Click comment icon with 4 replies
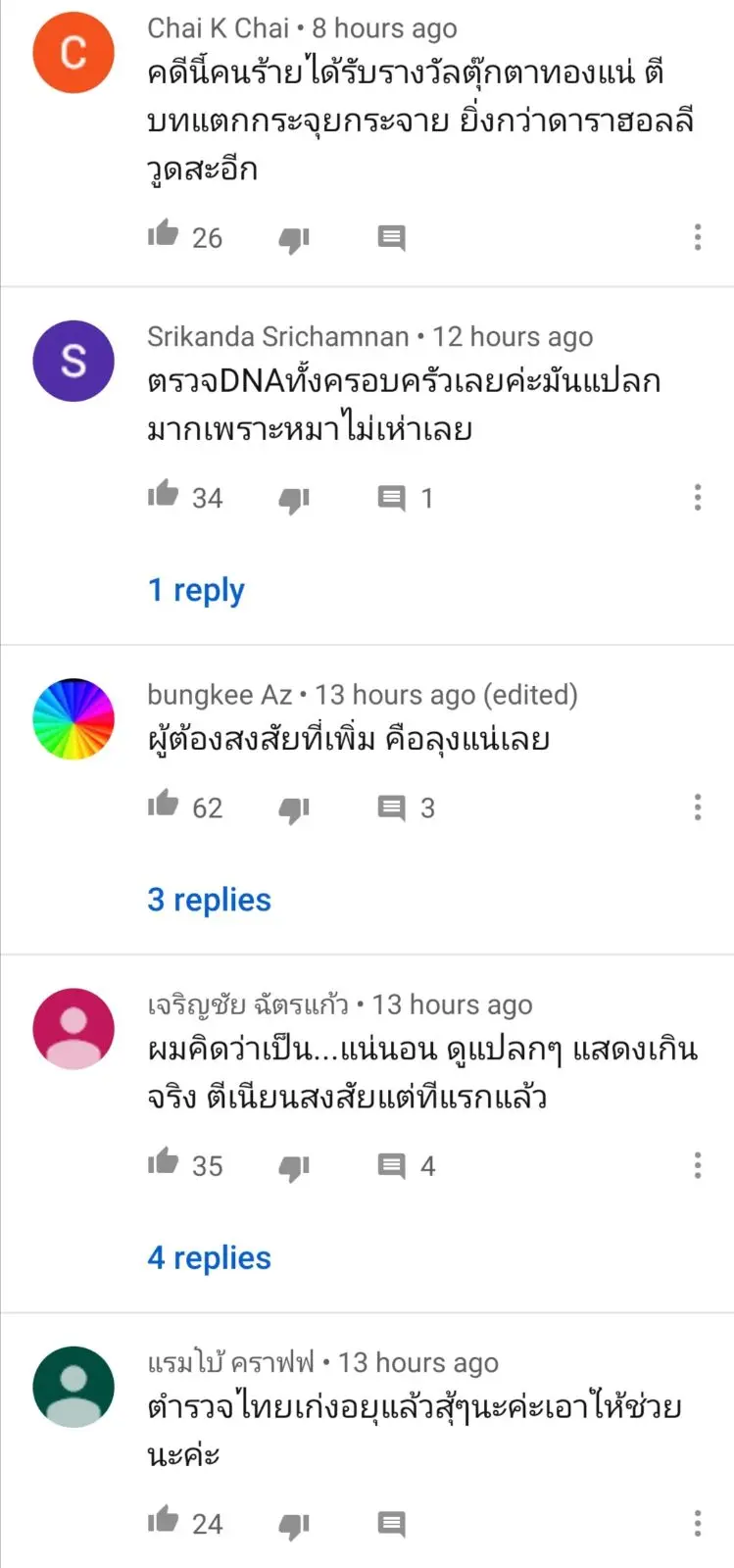Viewport: 734px width, 1568px height. [x=391, y=1166]
